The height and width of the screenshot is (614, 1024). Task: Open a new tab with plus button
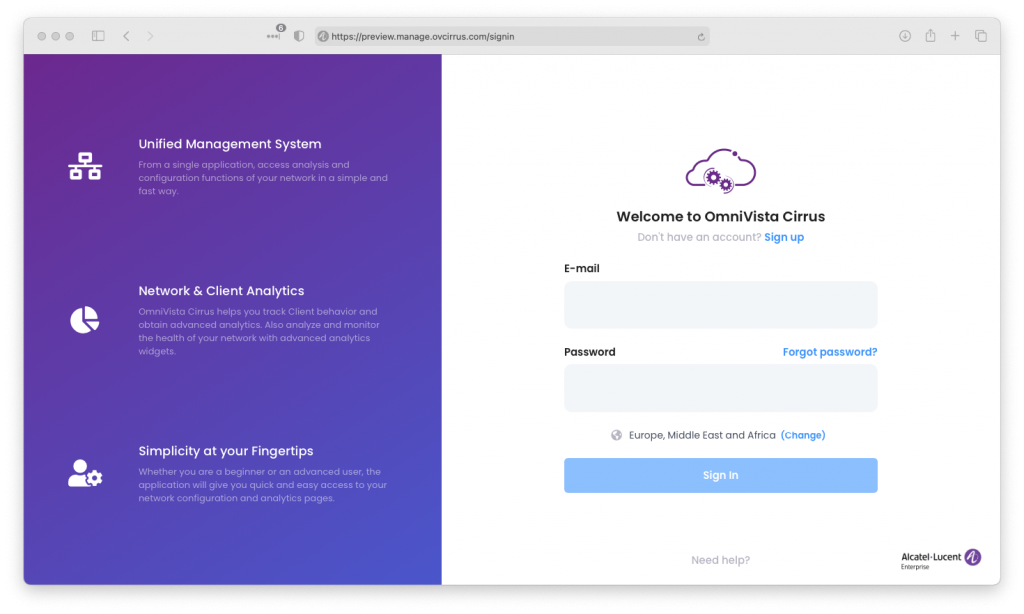tap(955, 36)
